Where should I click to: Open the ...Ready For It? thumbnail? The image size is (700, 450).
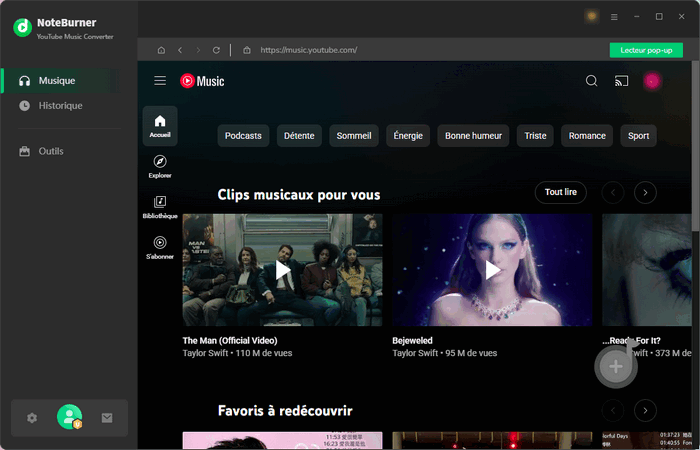(x=646, y=270)
